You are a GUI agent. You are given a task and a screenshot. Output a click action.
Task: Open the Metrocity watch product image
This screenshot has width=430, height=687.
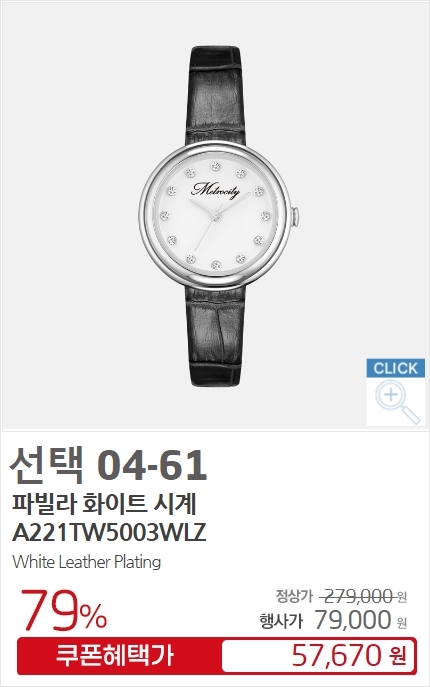click(x=215, y=216)
